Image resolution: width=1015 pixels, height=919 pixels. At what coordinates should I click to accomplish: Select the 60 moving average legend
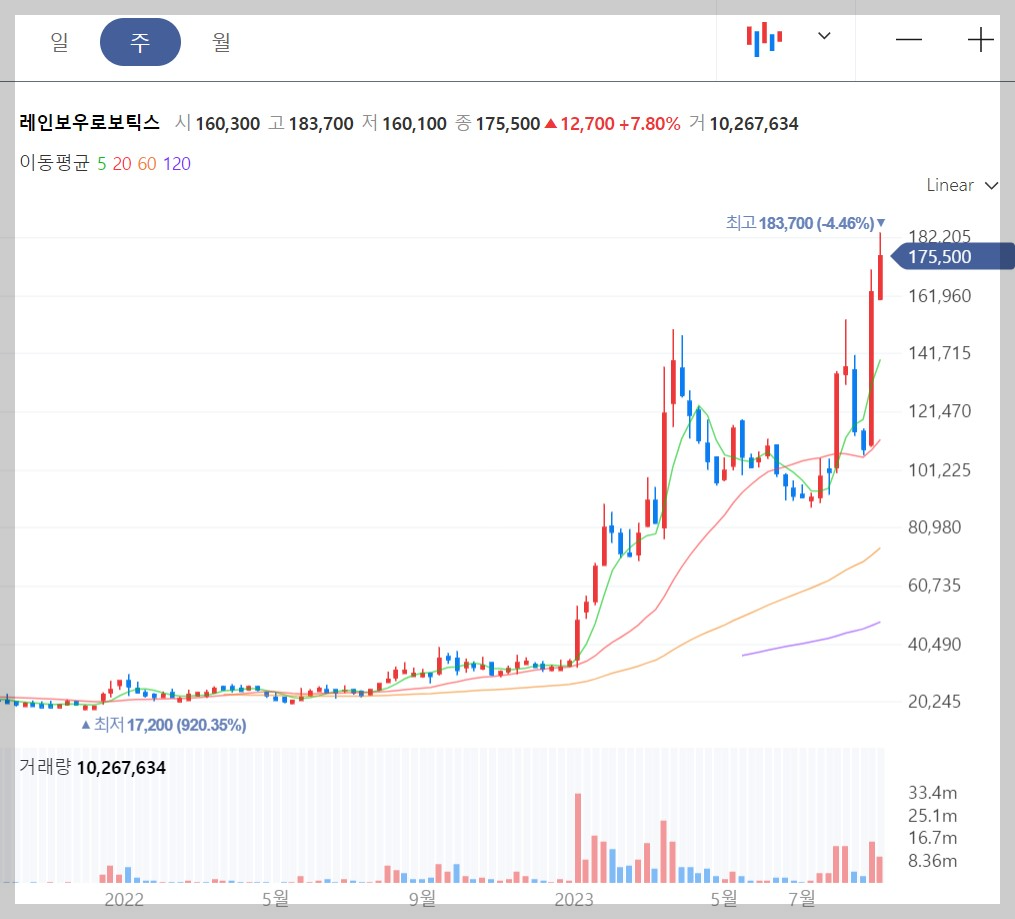click(x=147, y=164)
